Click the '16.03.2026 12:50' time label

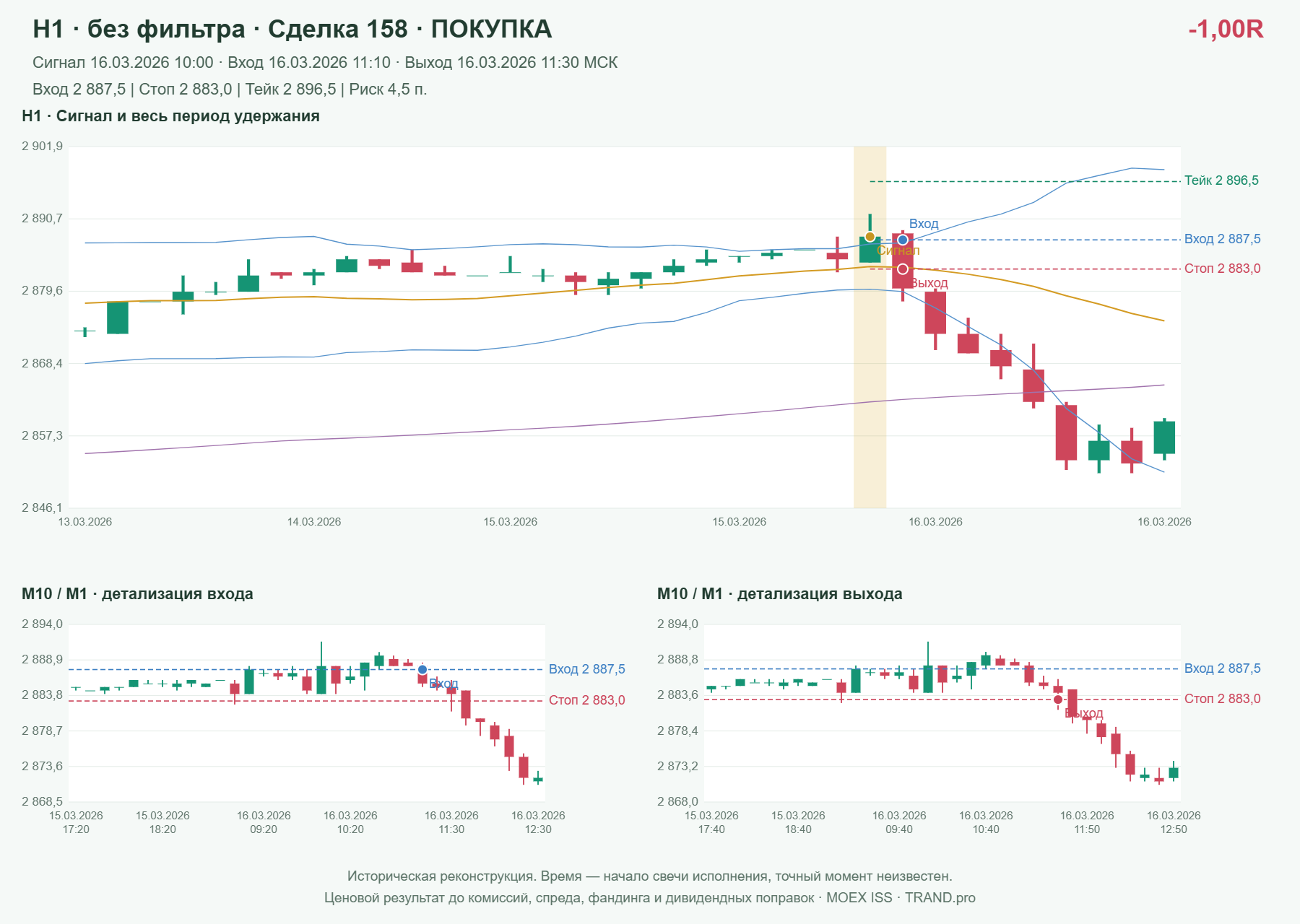[1174, 822]
